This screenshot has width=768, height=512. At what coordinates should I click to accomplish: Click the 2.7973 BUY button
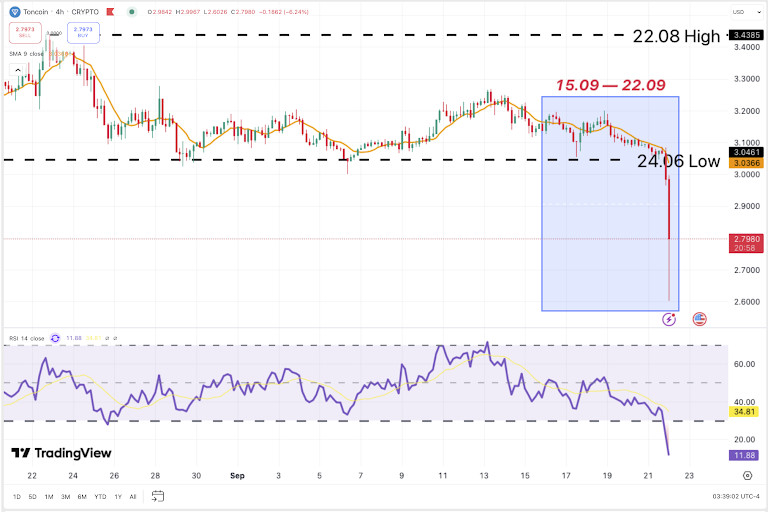coord(83,32)
